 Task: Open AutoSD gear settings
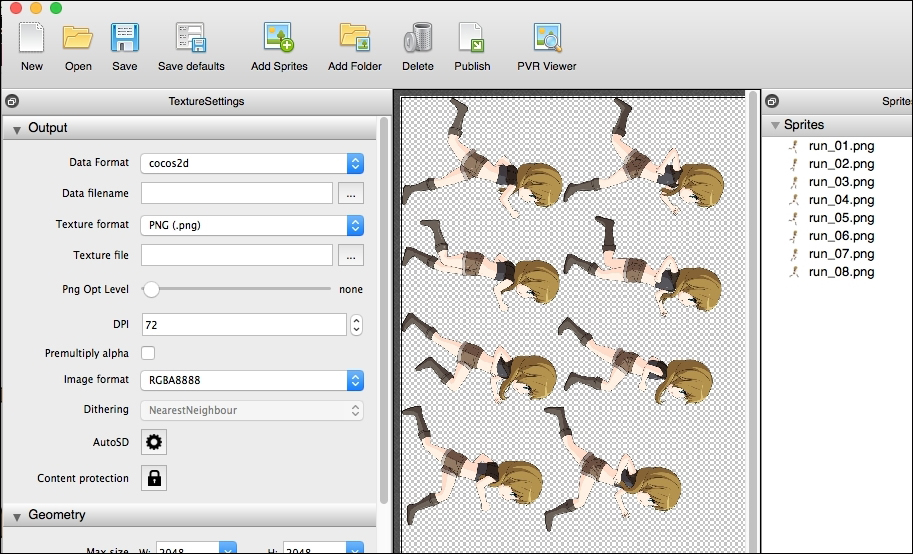154,442
